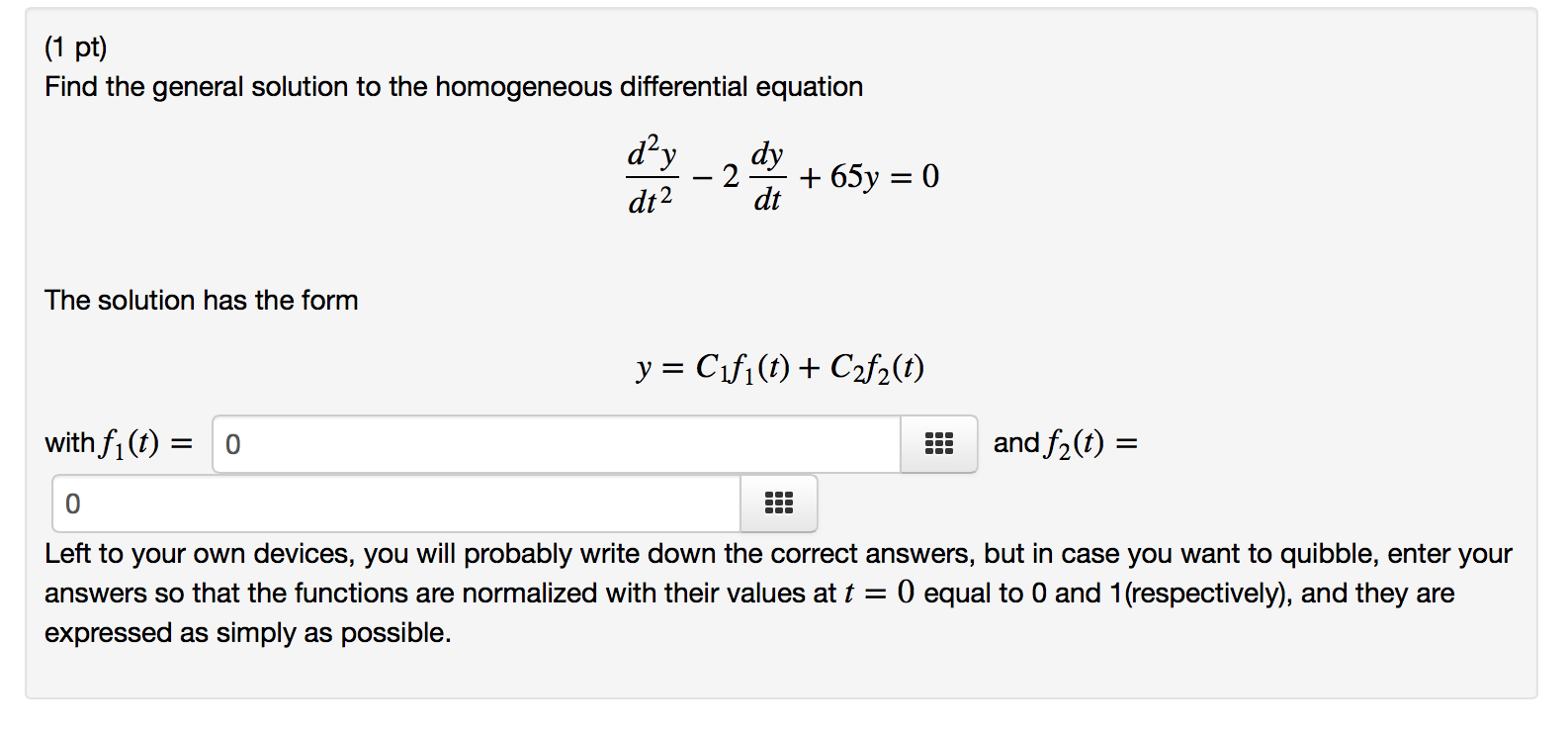Select the problem title text
The width and height of the screenshot is (1568, 734).
(x=454, y=87)
